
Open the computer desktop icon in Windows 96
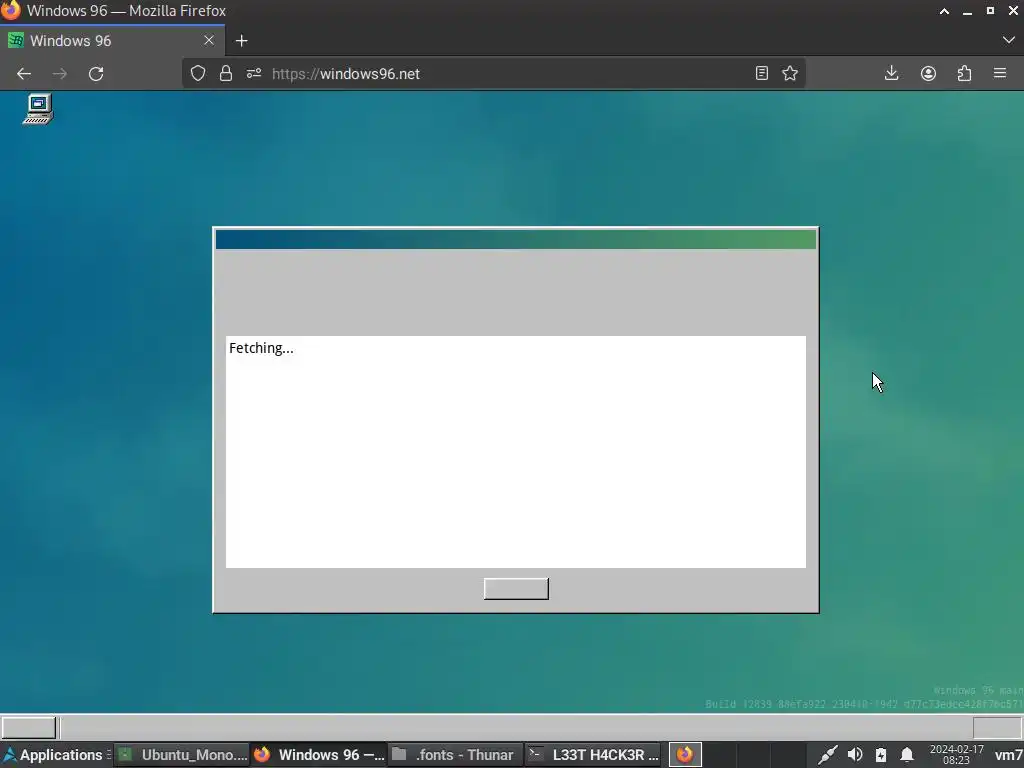[x=38, y=109]
